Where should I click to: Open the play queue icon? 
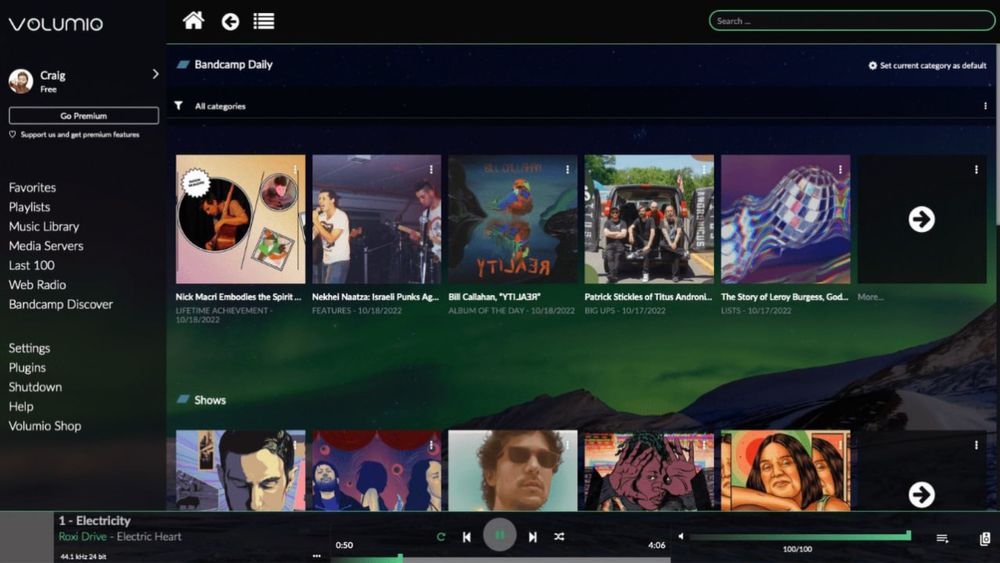click(x=942, y=539)
